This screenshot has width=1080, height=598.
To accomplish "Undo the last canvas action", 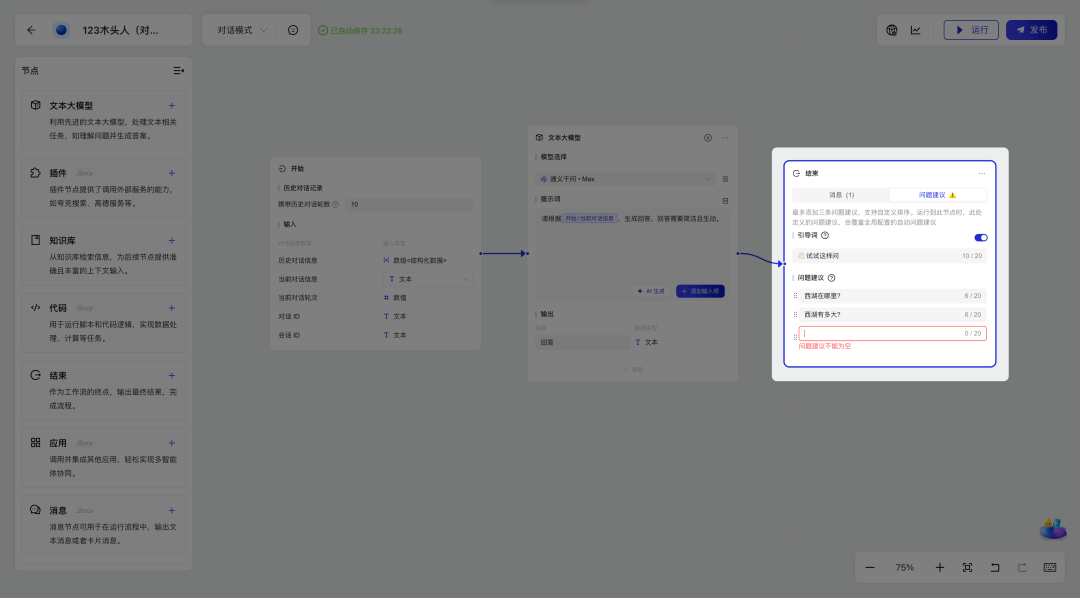I will coord(995,568).
